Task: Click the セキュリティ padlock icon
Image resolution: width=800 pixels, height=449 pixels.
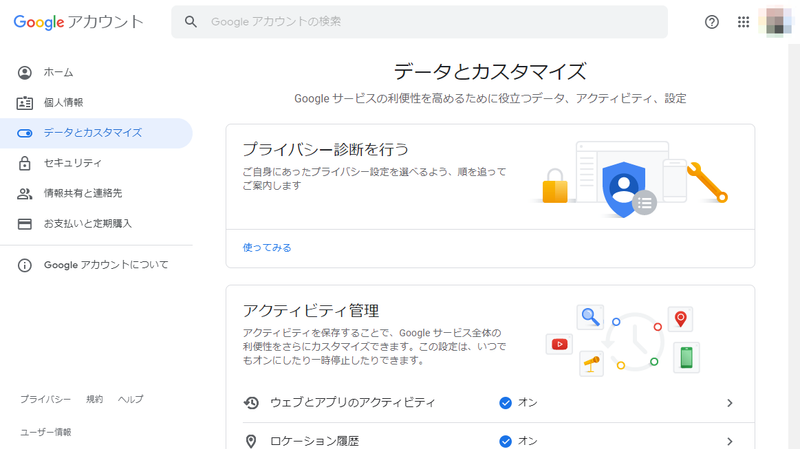Action: (24, 163)
